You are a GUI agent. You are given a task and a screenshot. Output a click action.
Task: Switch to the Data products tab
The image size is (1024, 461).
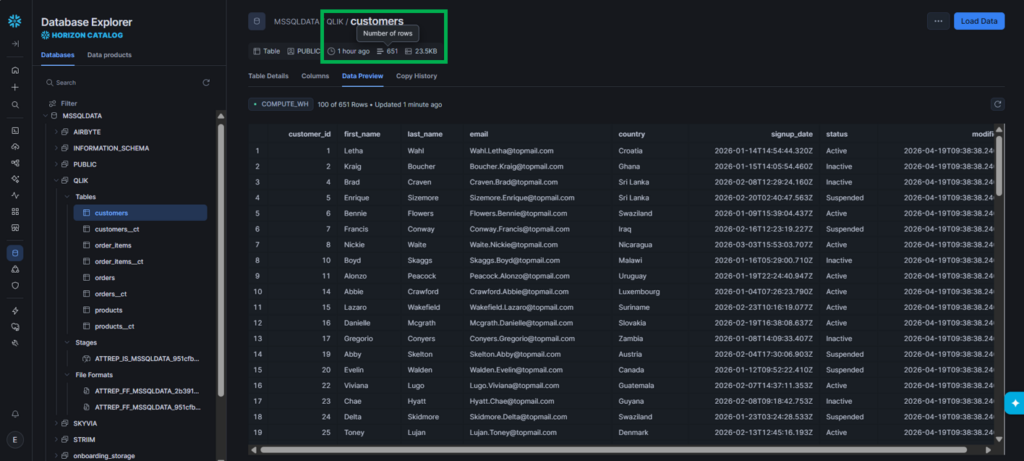point(109,55)
